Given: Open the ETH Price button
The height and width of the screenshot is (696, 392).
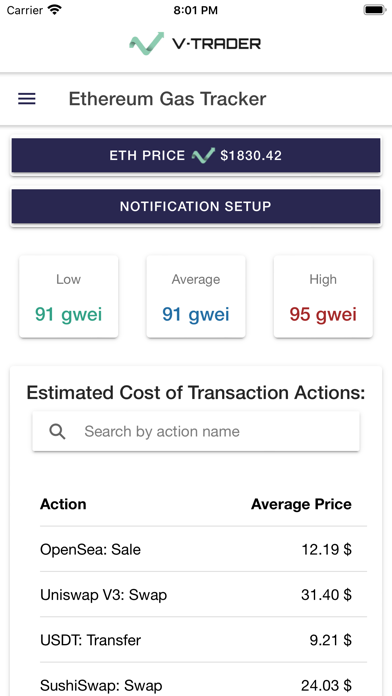Looking at the screenshot, I should (x=196, y=155).
